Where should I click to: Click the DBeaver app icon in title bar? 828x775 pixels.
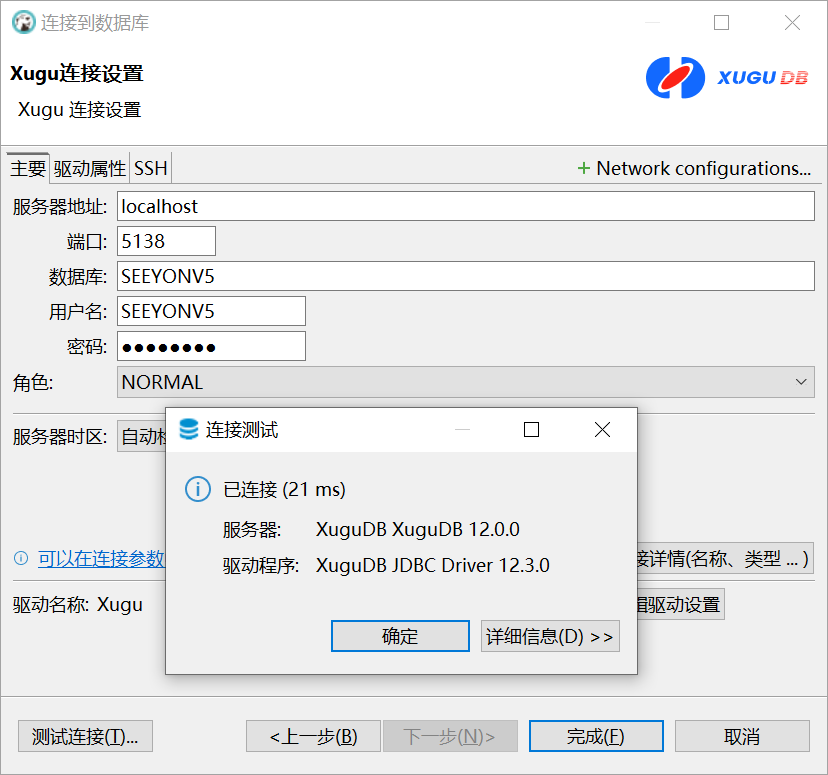[24, 23]
